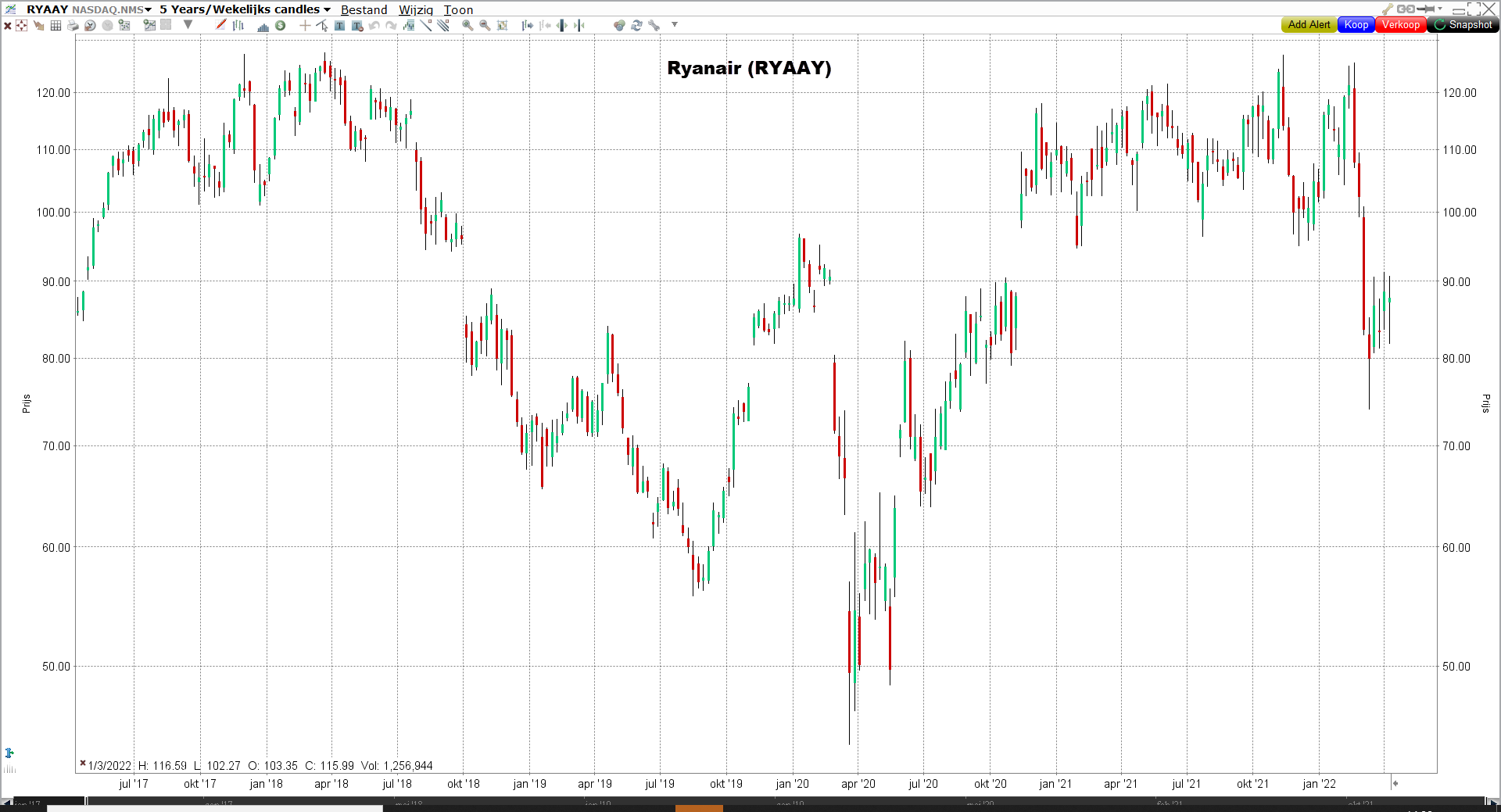Click the plus marker right of time axis
This screenshot has width=1501, height=812.
[1395, 783]
